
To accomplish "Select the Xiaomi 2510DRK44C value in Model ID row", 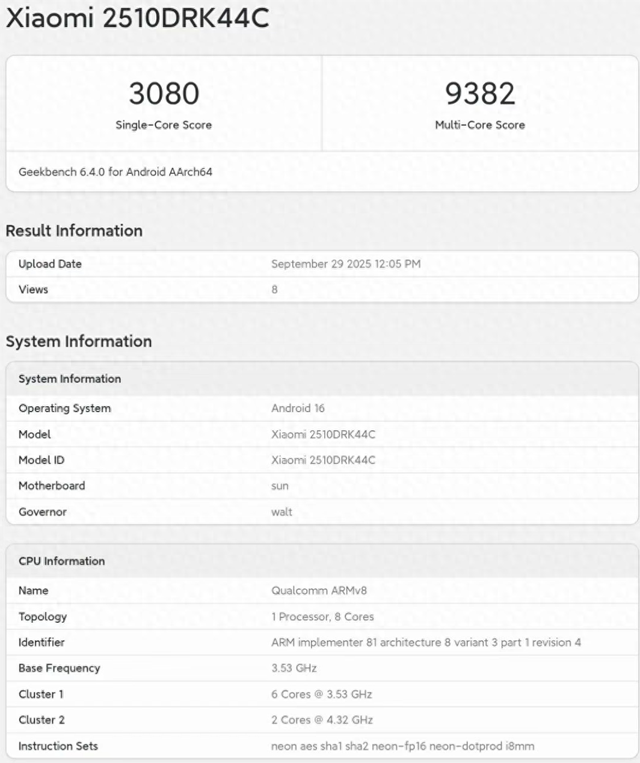I will coord(323,460).
